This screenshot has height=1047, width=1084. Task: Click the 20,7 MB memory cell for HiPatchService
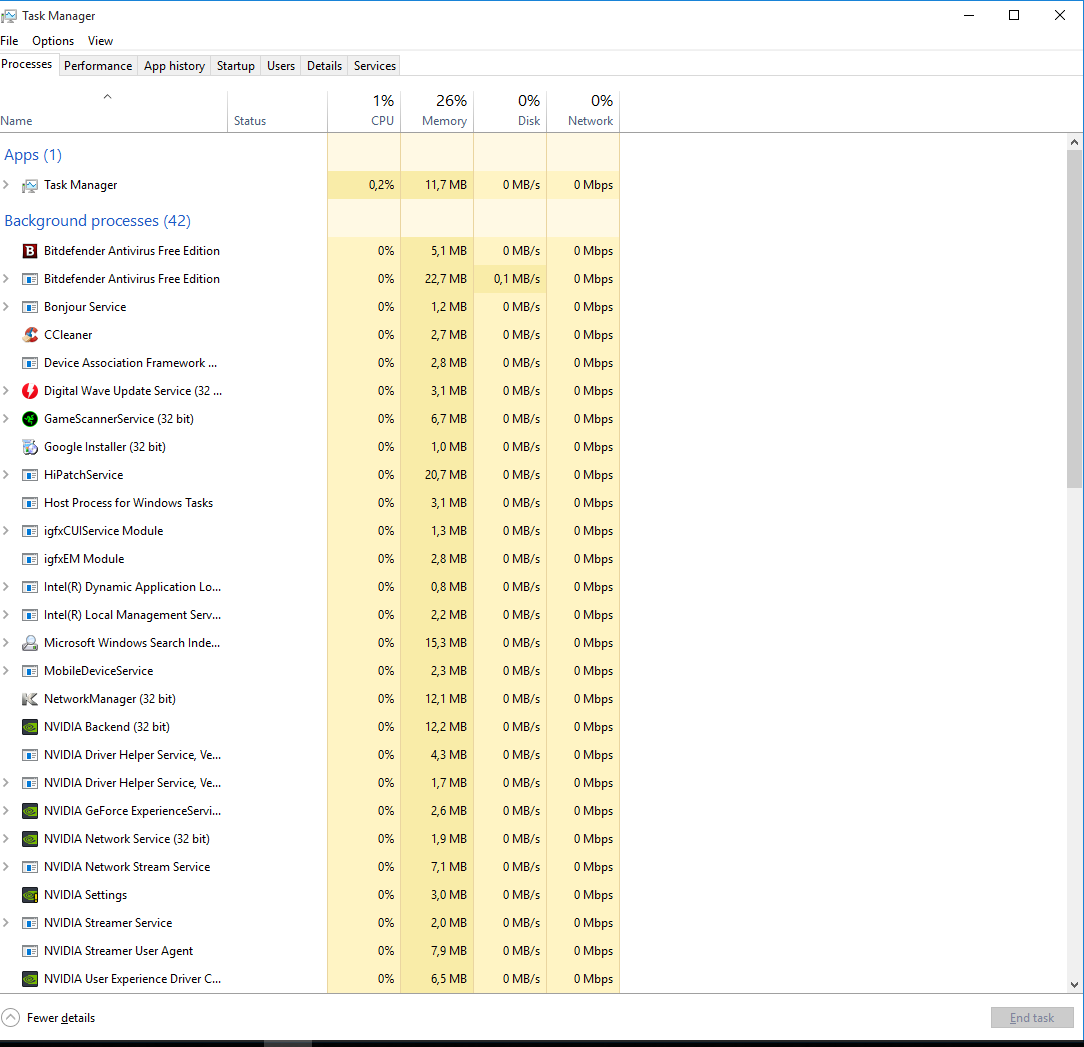[438, 475]
